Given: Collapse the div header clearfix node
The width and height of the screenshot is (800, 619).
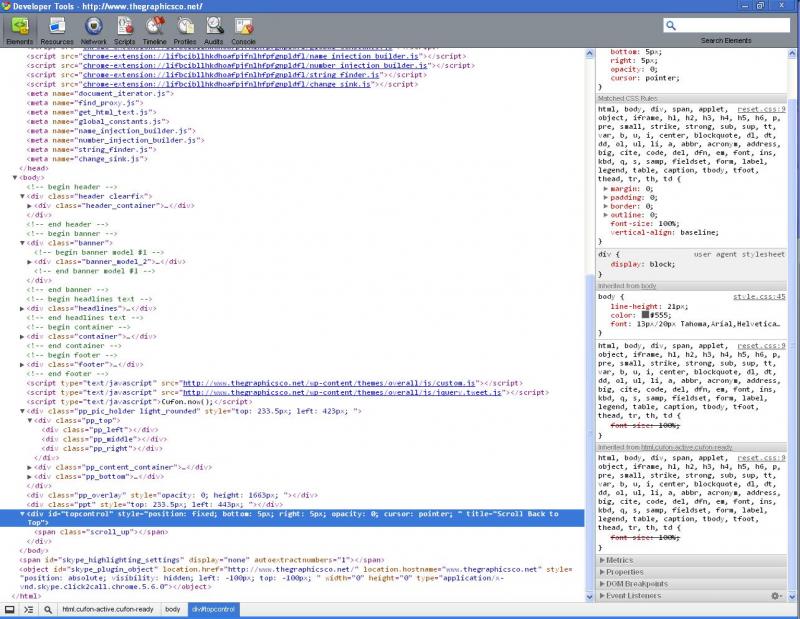Looking at the screenshot, I should pyautogui.click(x=22, y=196).
